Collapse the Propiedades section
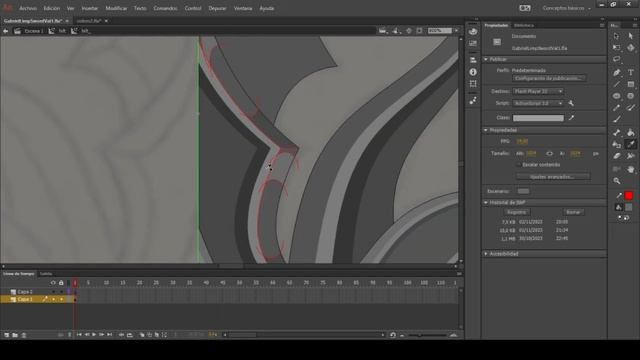The height and width of the screenshot is (360, 640). 486,130
